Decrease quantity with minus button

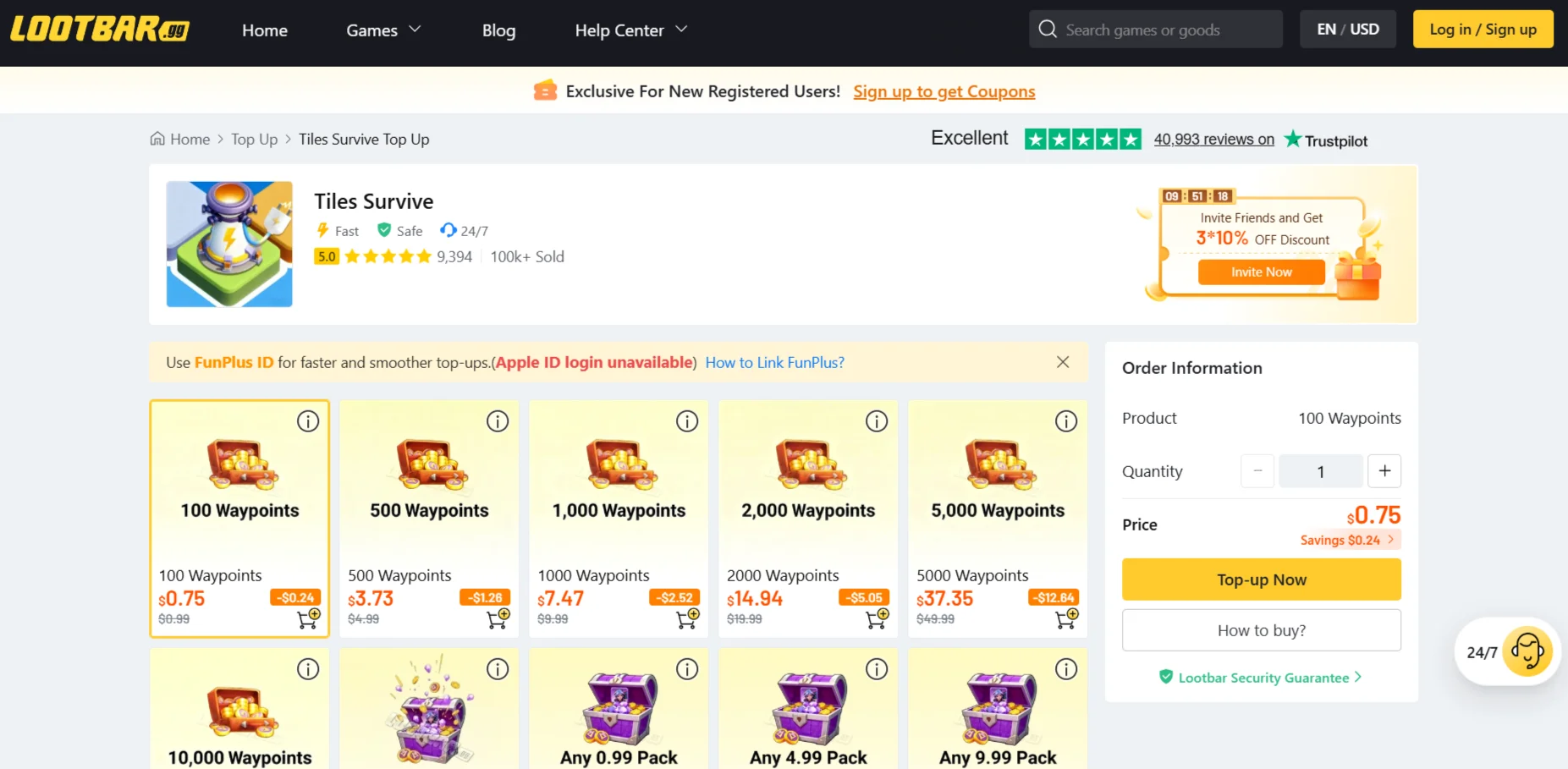(x=1257, y=471)
